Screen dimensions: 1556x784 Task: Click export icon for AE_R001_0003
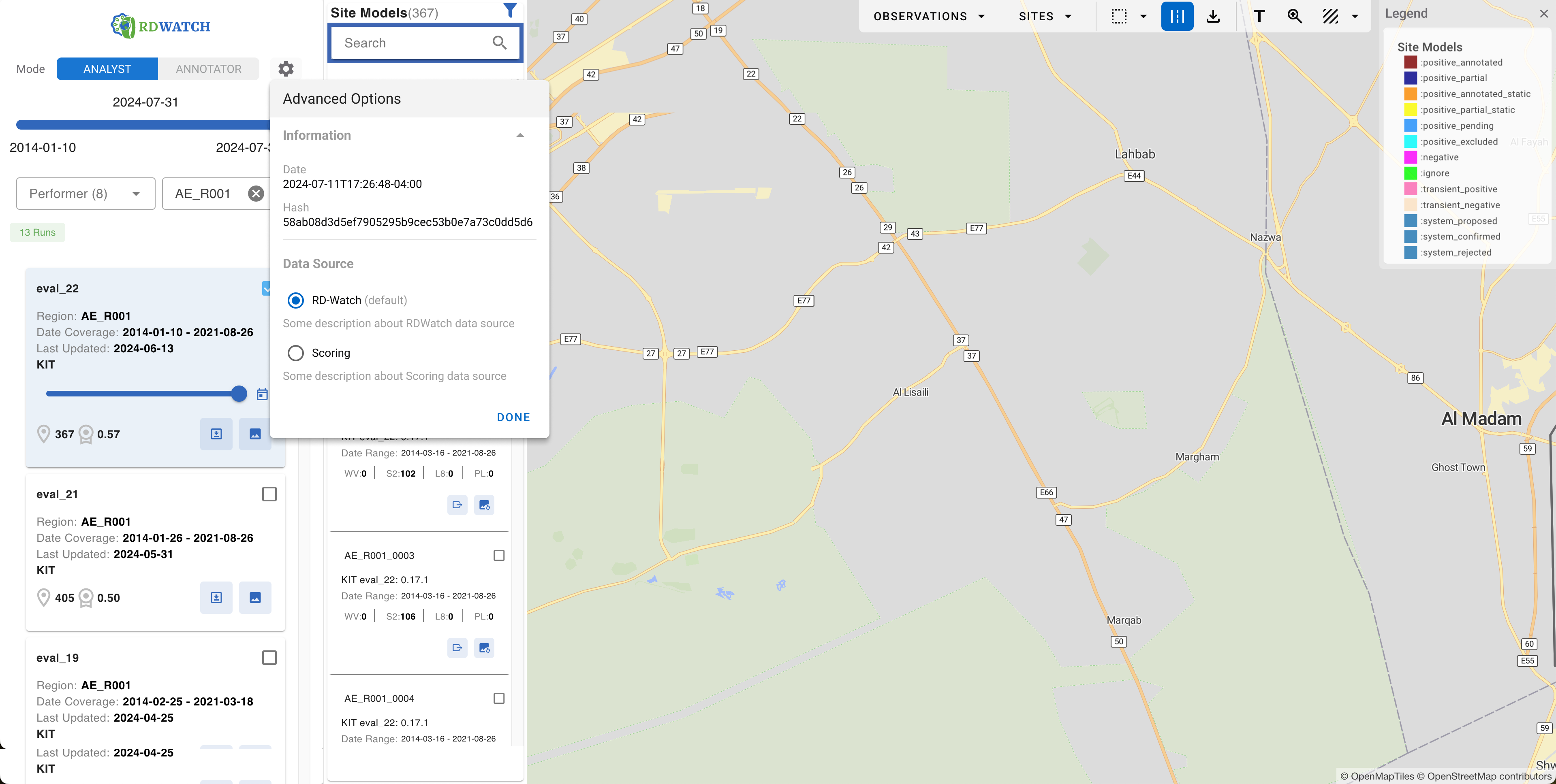[457, 648]
